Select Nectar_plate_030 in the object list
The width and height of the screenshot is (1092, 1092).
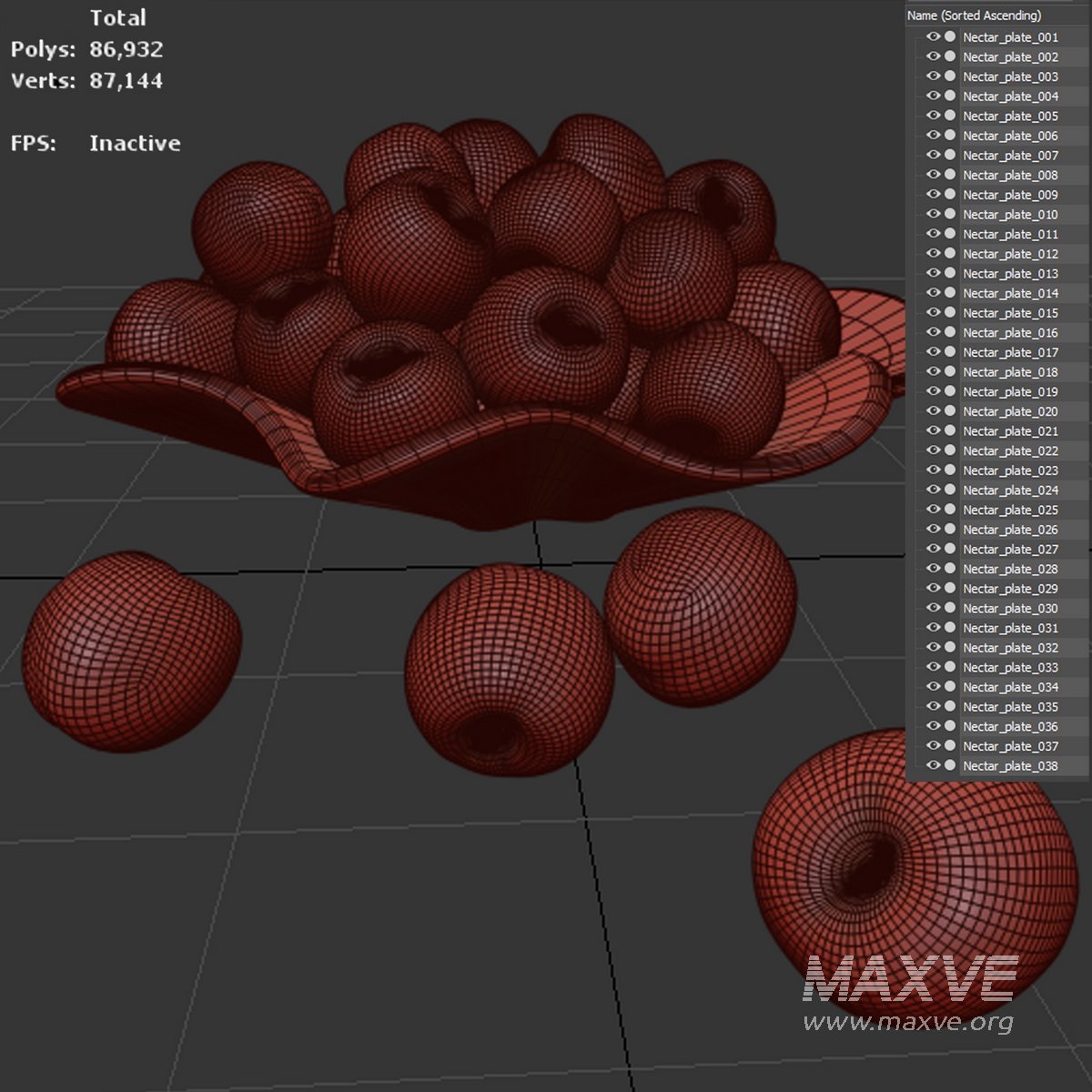[1010, 609]
